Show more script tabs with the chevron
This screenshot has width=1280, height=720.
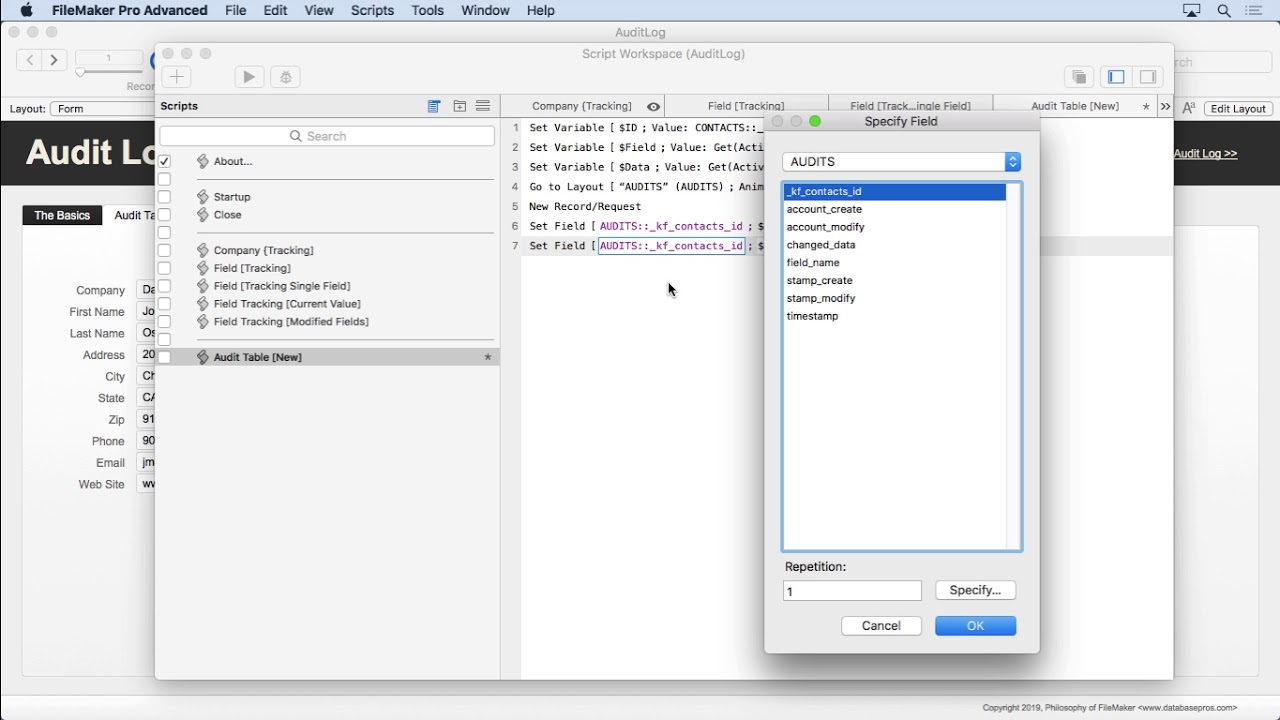tap(1165, 106)
